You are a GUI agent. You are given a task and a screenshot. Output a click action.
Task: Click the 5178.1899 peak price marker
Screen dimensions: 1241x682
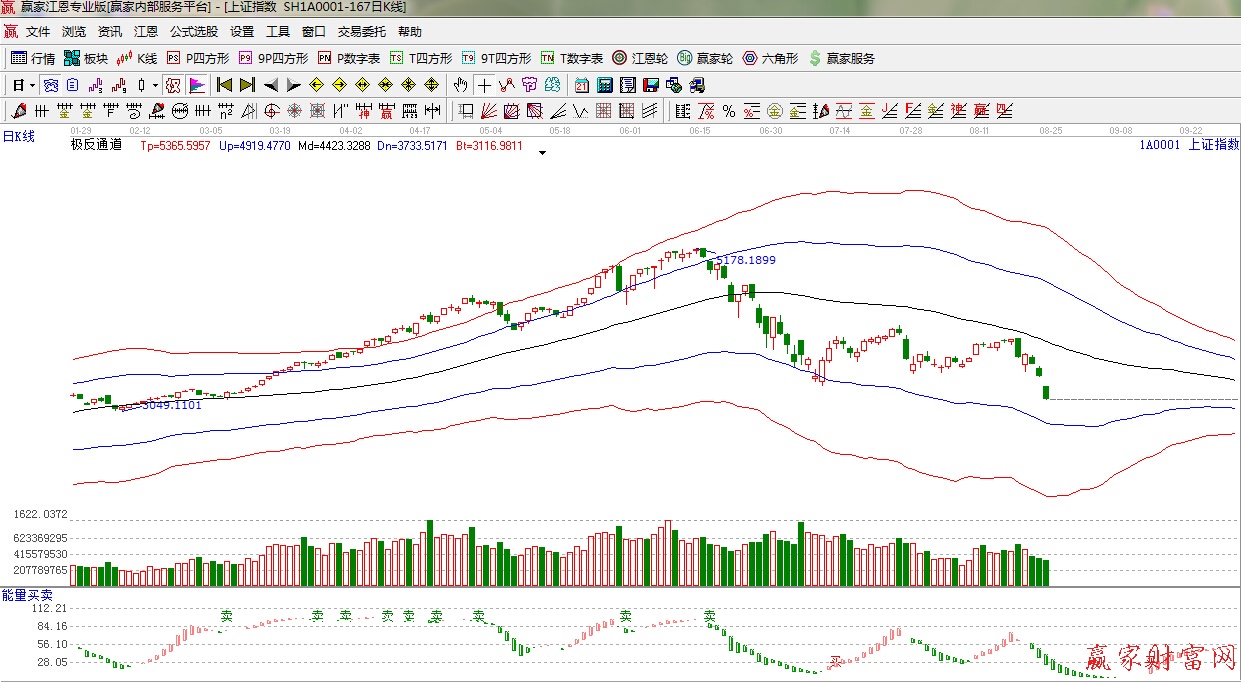click(x=745, y=260)
